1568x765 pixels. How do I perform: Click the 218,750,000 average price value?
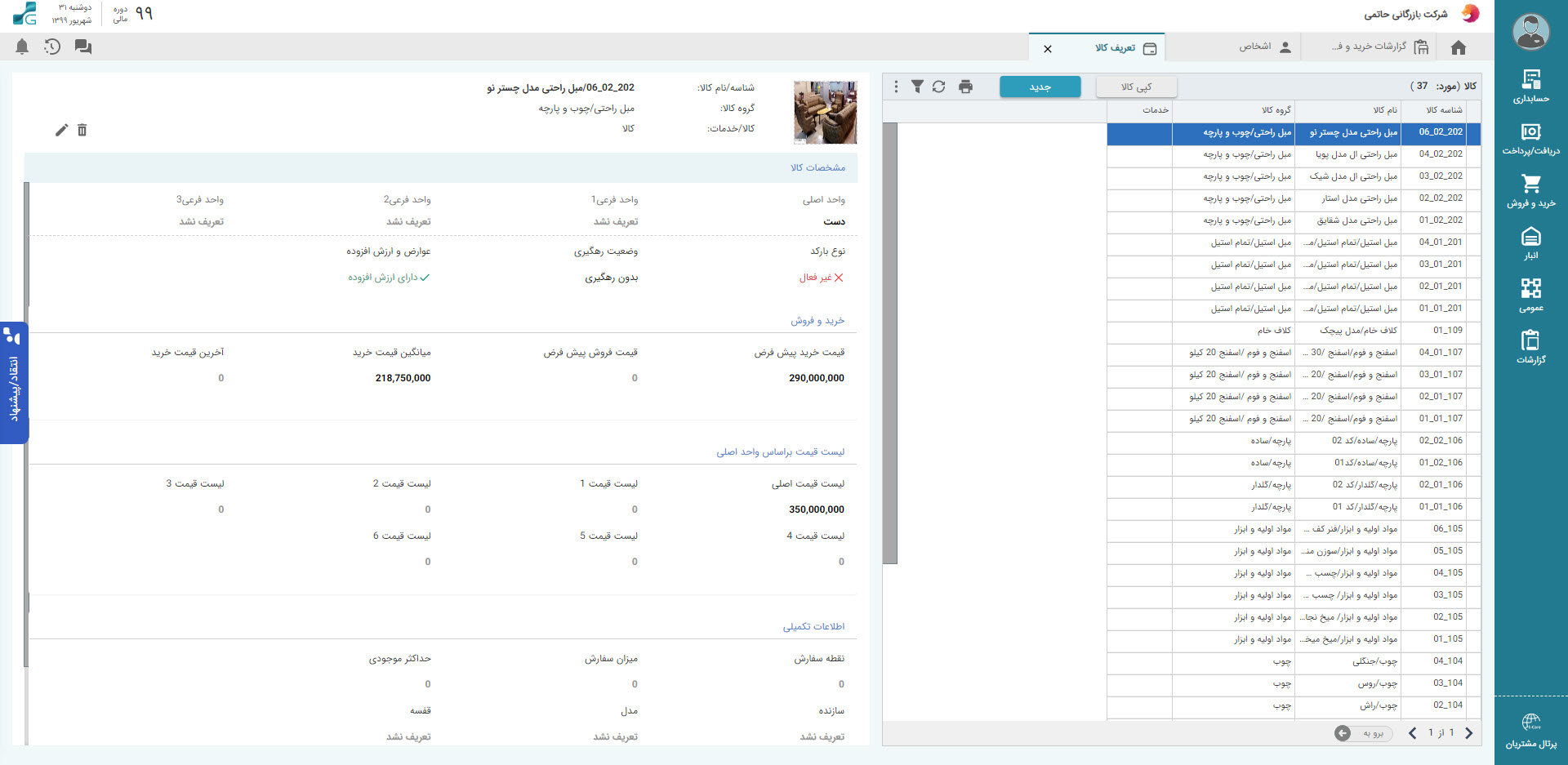(x=403, y=378)
